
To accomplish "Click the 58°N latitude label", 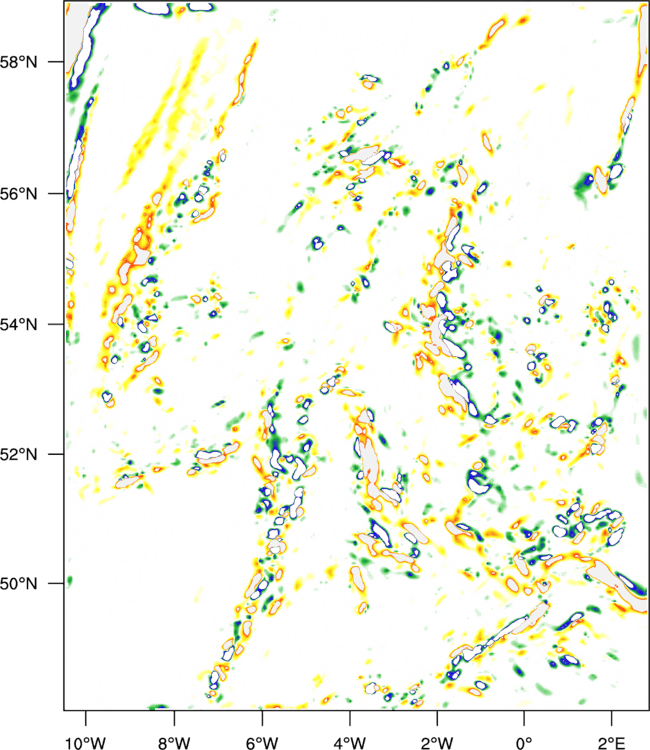I will click(x=19, y=62).
